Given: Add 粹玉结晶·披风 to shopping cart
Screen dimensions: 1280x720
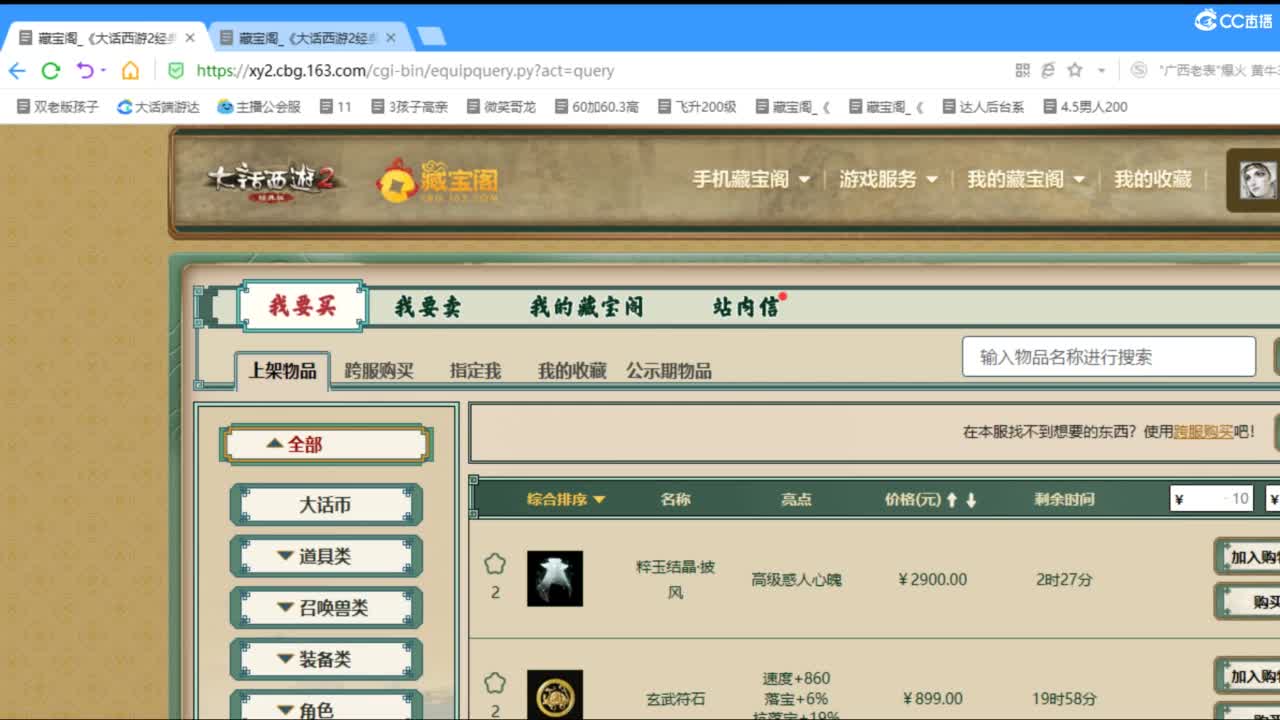Looking at the screenshot, I should tap(1248, 557).
